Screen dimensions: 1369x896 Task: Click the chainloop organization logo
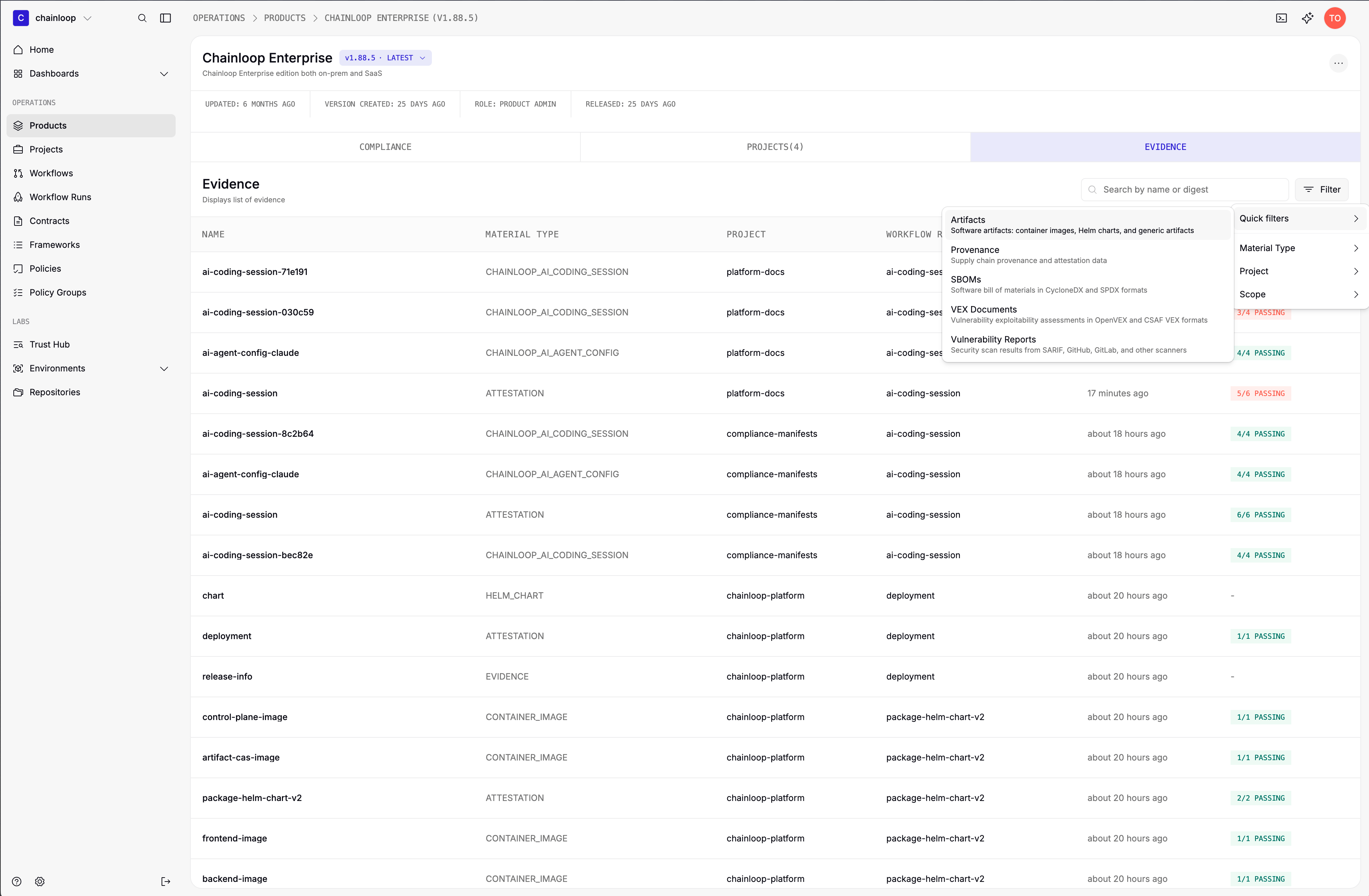(x=21, y=18)
